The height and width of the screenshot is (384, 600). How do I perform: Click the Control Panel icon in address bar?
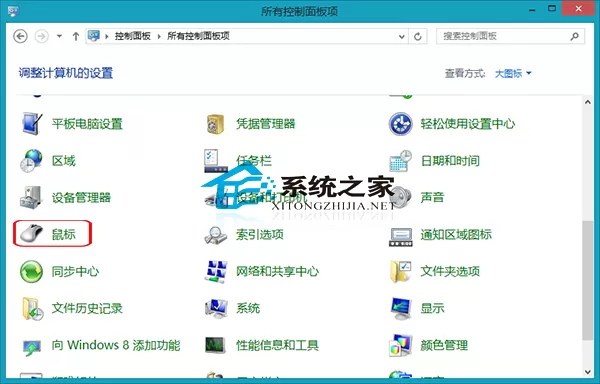pyautogui.click(x=94, y=36)
